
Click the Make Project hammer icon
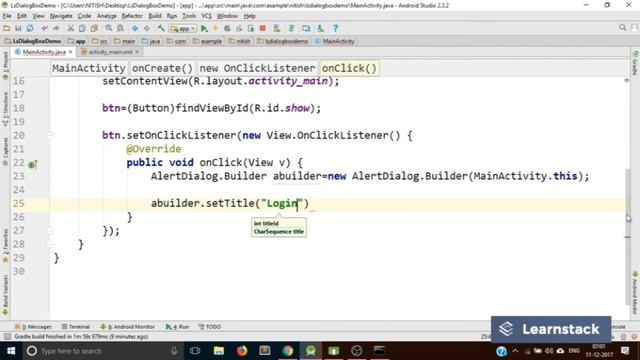click(161, 28)
